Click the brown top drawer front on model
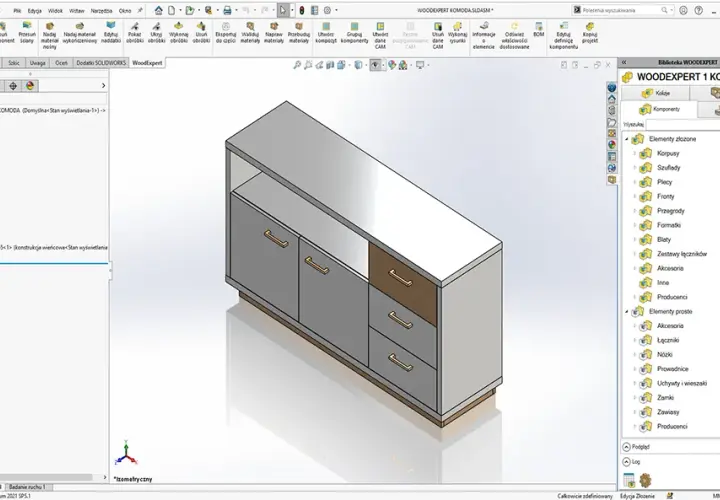 click(x=403, y=285)
